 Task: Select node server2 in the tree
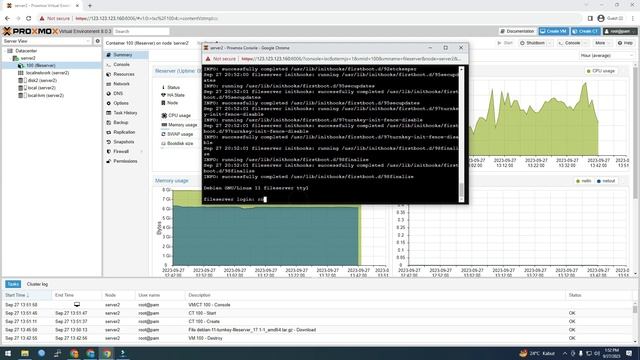(x=28, y=58)
